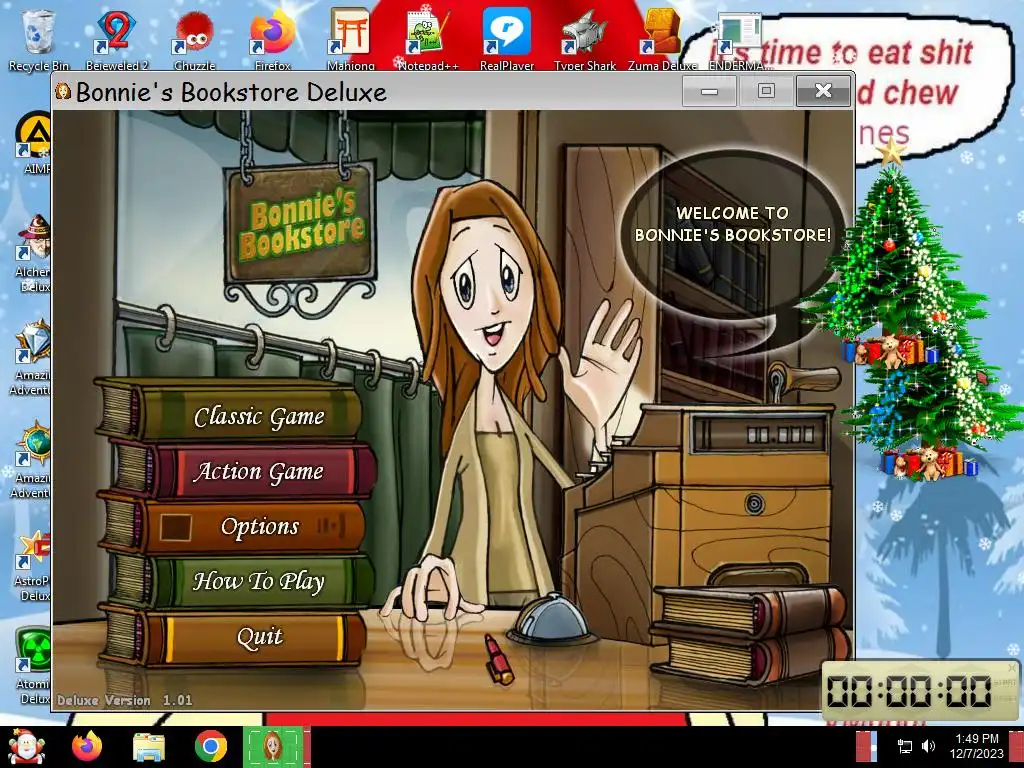Select Bonnie's Bookstore taskbar button
The width and height of the screenshot is (1024, 768).
[273, 747]
